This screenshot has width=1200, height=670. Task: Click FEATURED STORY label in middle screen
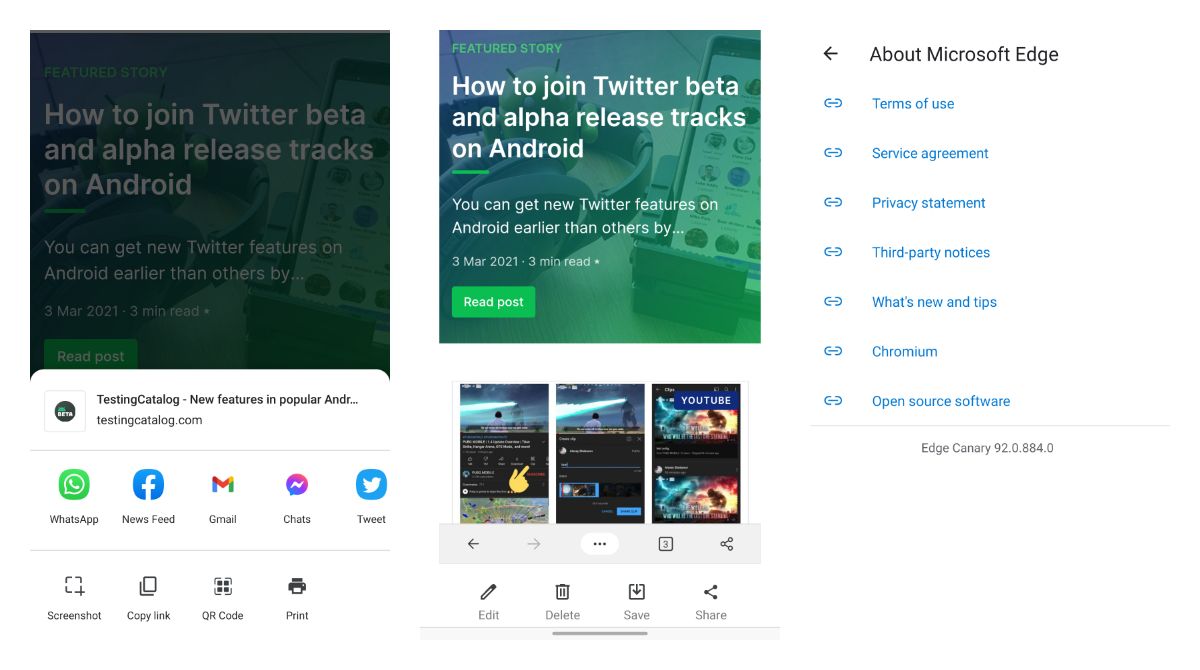(x=507, y=48)
